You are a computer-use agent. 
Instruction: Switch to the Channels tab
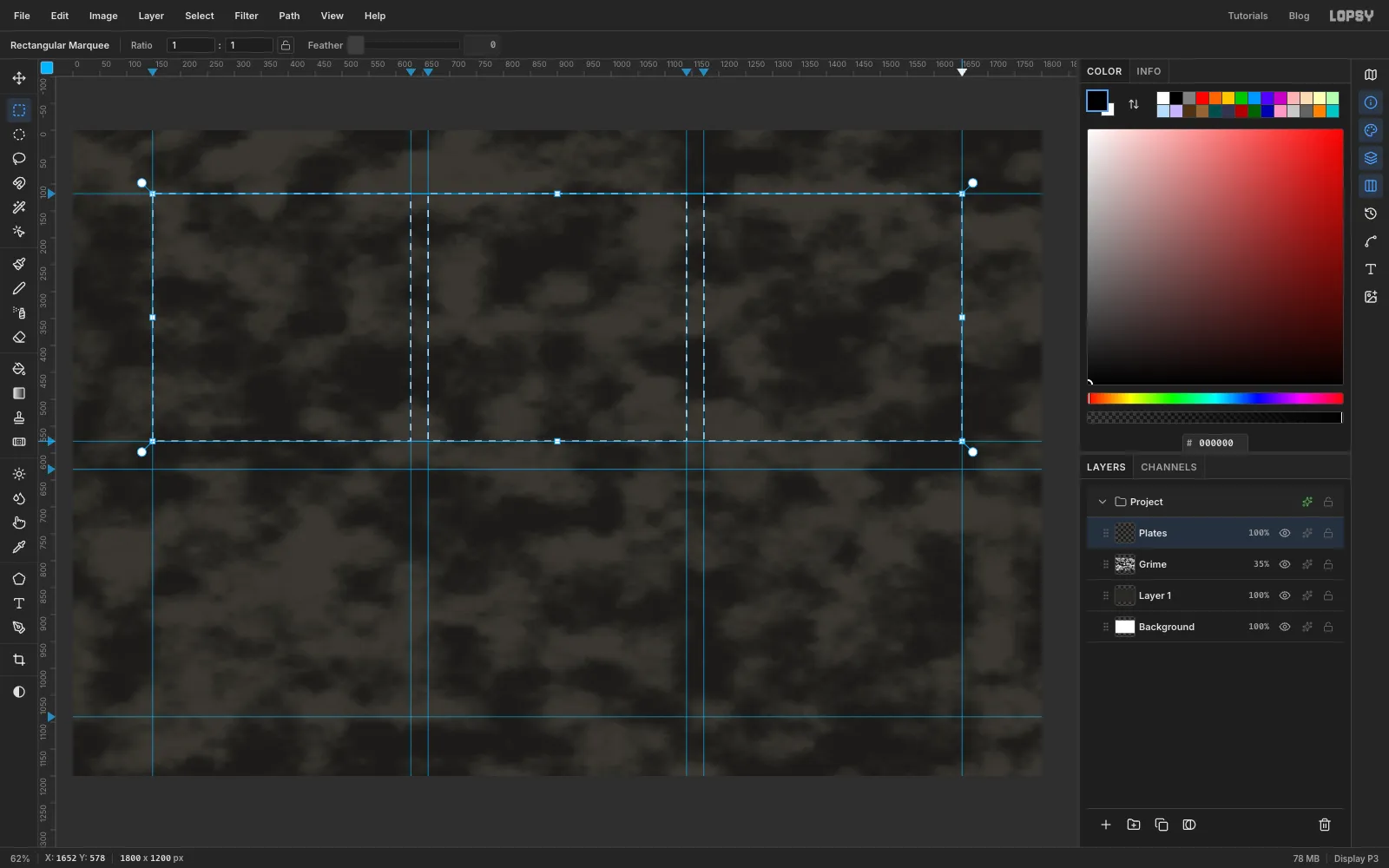click(x=1168, y=467)
